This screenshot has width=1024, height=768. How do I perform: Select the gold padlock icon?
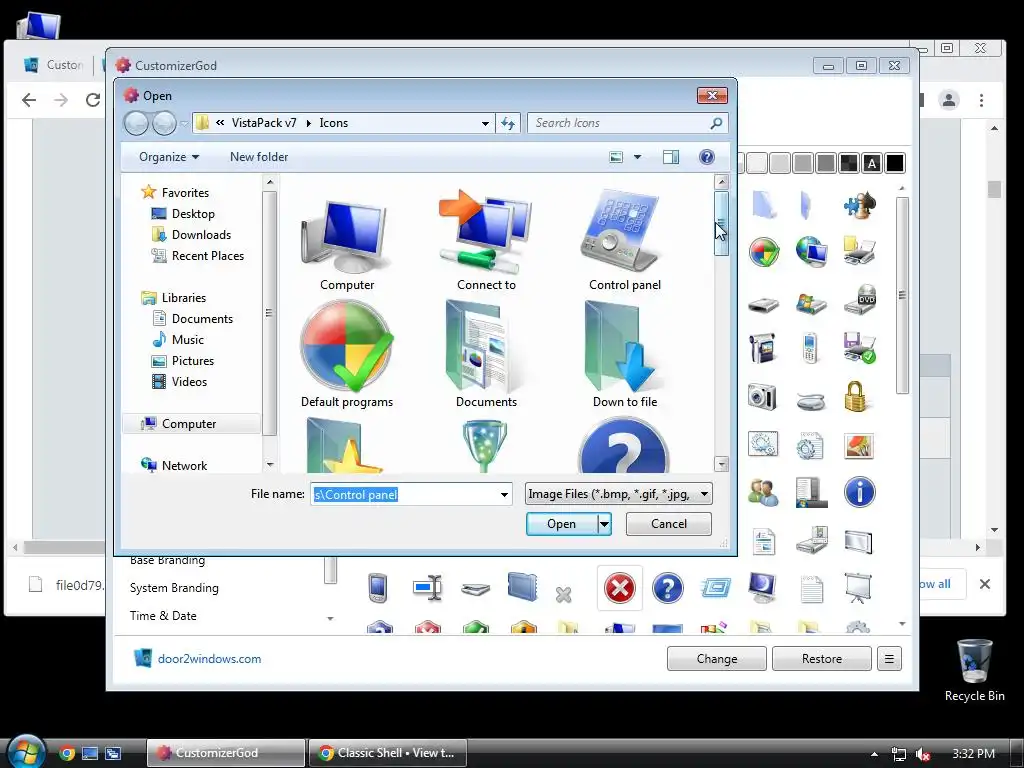click(x=855, y=396)
